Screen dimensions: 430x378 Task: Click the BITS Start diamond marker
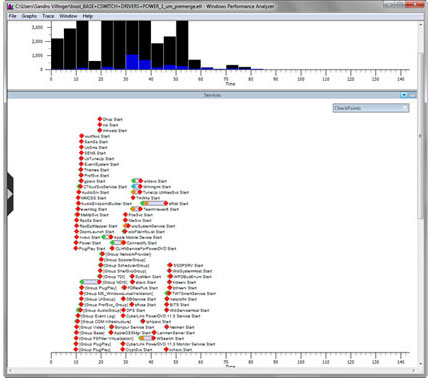[167, 305]
